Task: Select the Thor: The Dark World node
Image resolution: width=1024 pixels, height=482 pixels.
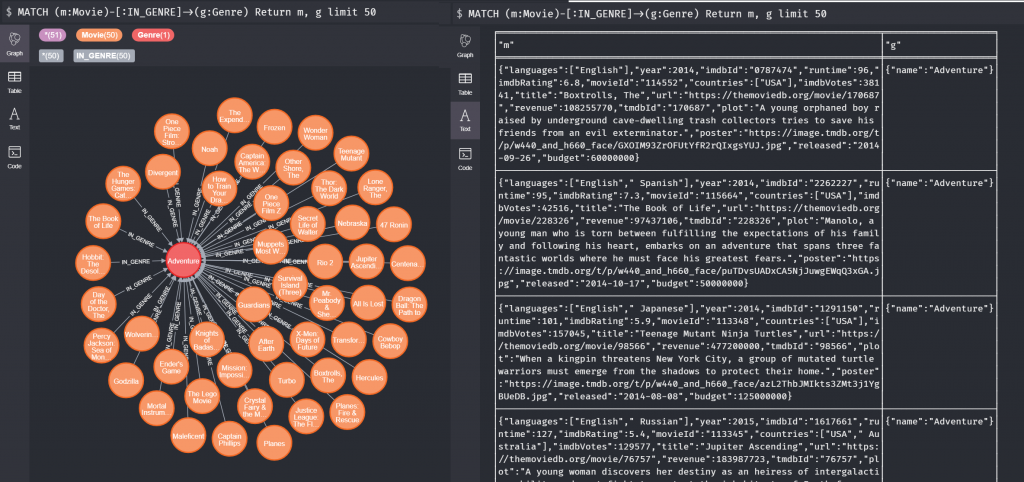Action: (x=329, y=188)
